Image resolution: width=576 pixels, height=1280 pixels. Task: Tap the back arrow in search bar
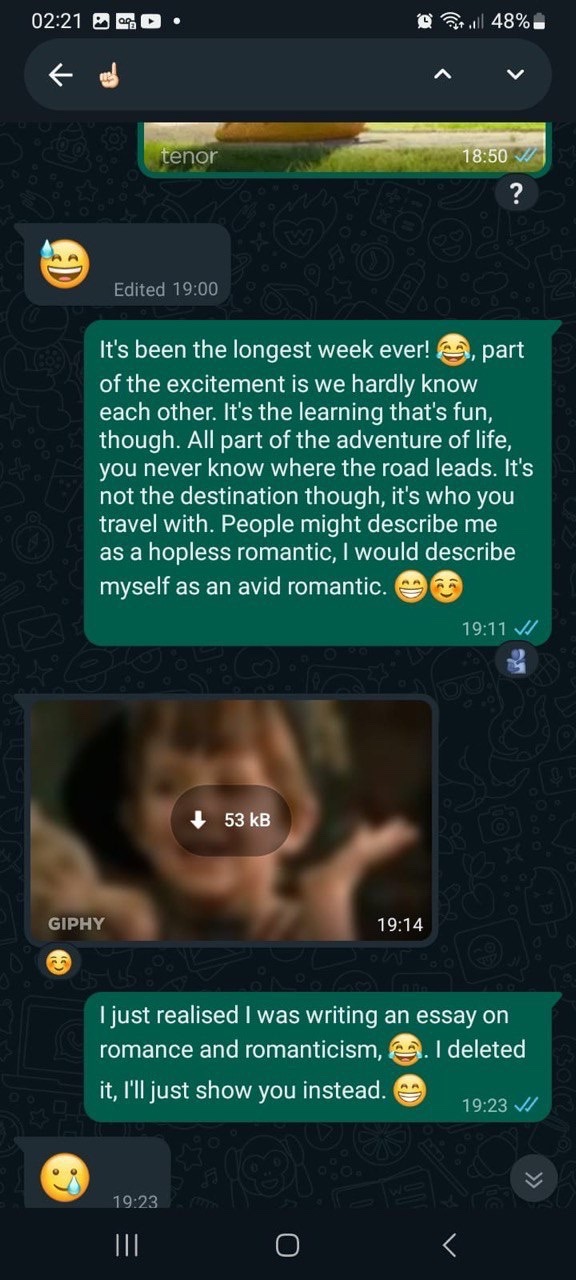(62, 75)
